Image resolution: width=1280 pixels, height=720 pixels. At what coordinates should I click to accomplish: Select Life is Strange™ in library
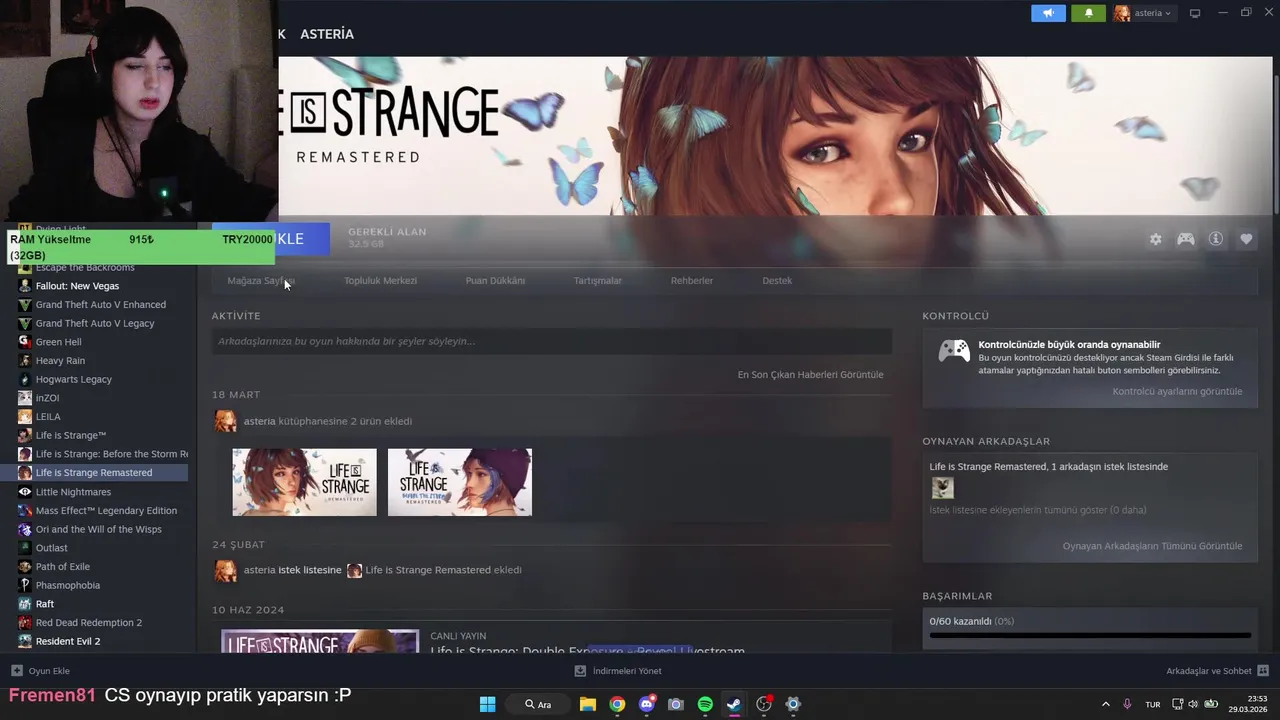pyautogui.click(x=70, y=436)
